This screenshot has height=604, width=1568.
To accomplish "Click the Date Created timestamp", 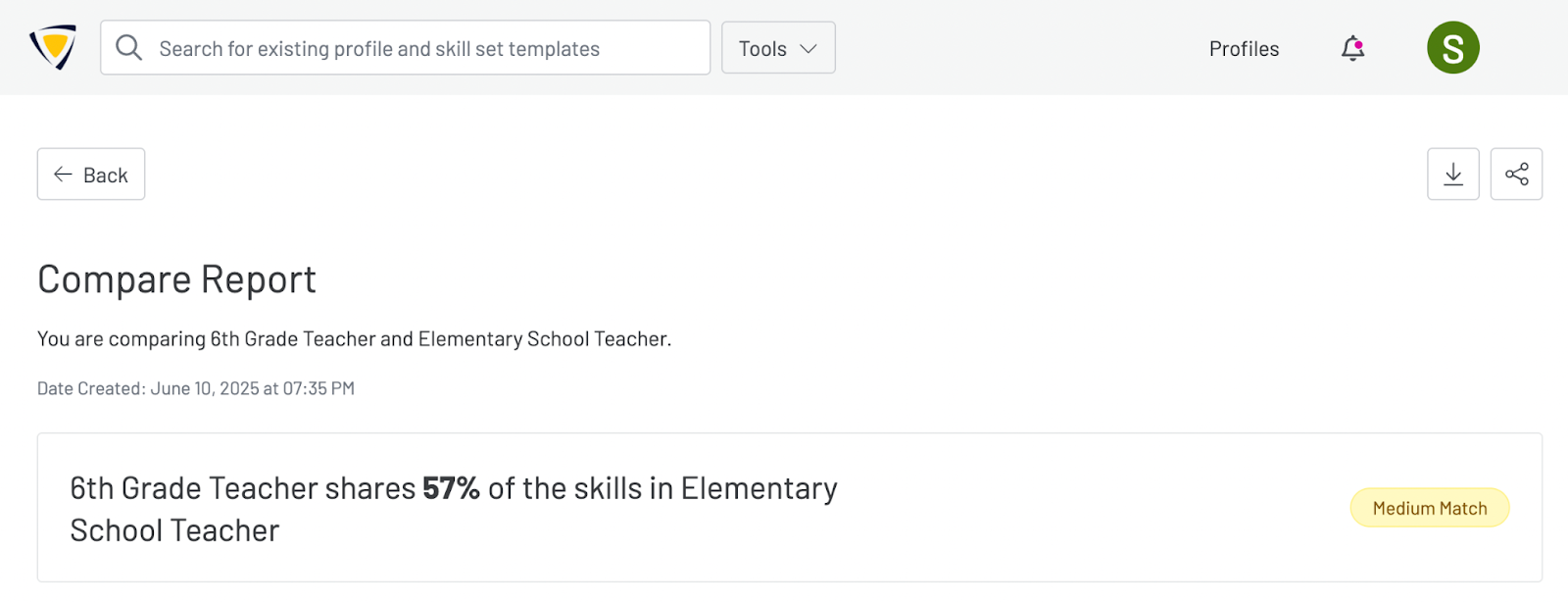I will coord(196,388).
